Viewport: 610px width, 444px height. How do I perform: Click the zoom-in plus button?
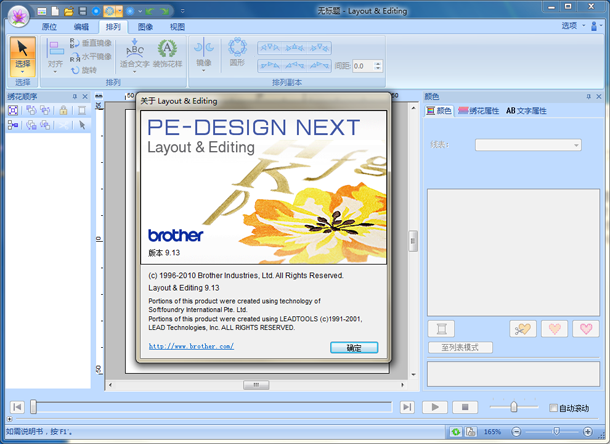587,432
